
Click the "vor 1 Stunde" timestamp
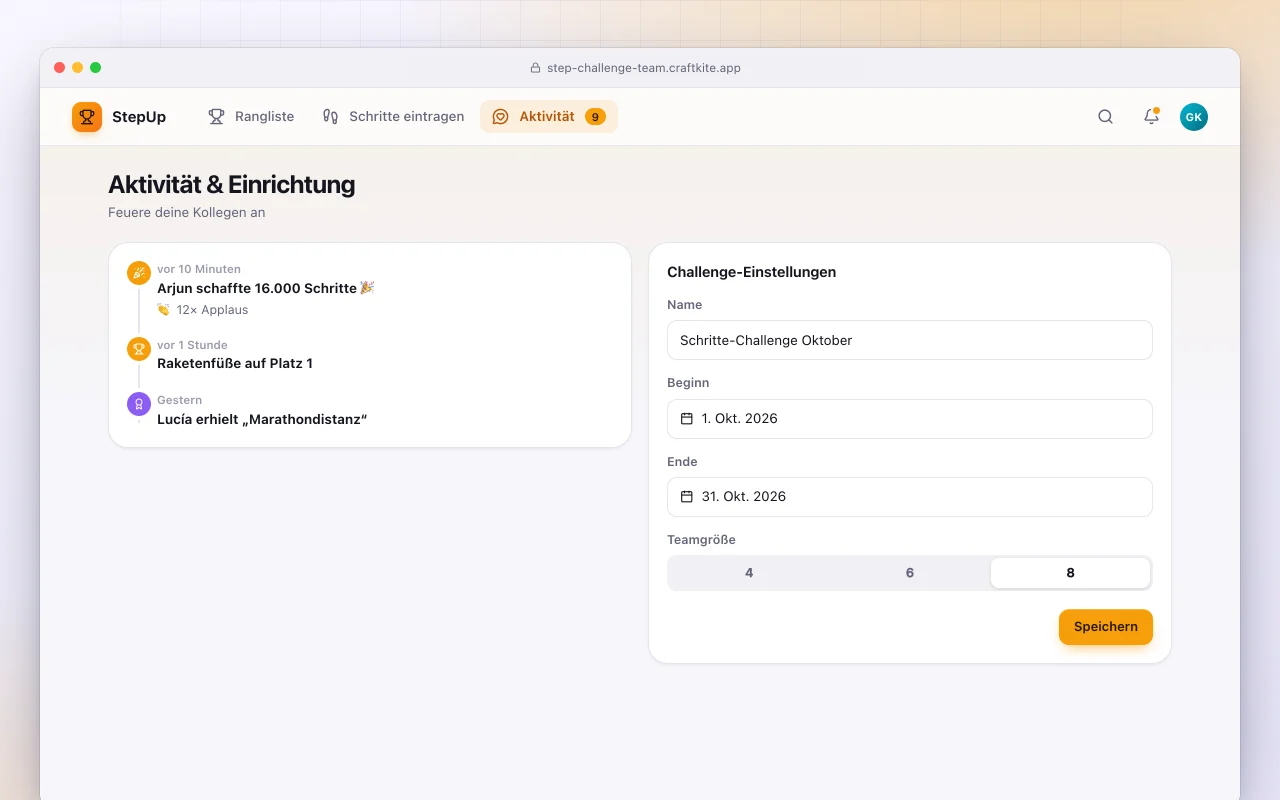(192, 345)
